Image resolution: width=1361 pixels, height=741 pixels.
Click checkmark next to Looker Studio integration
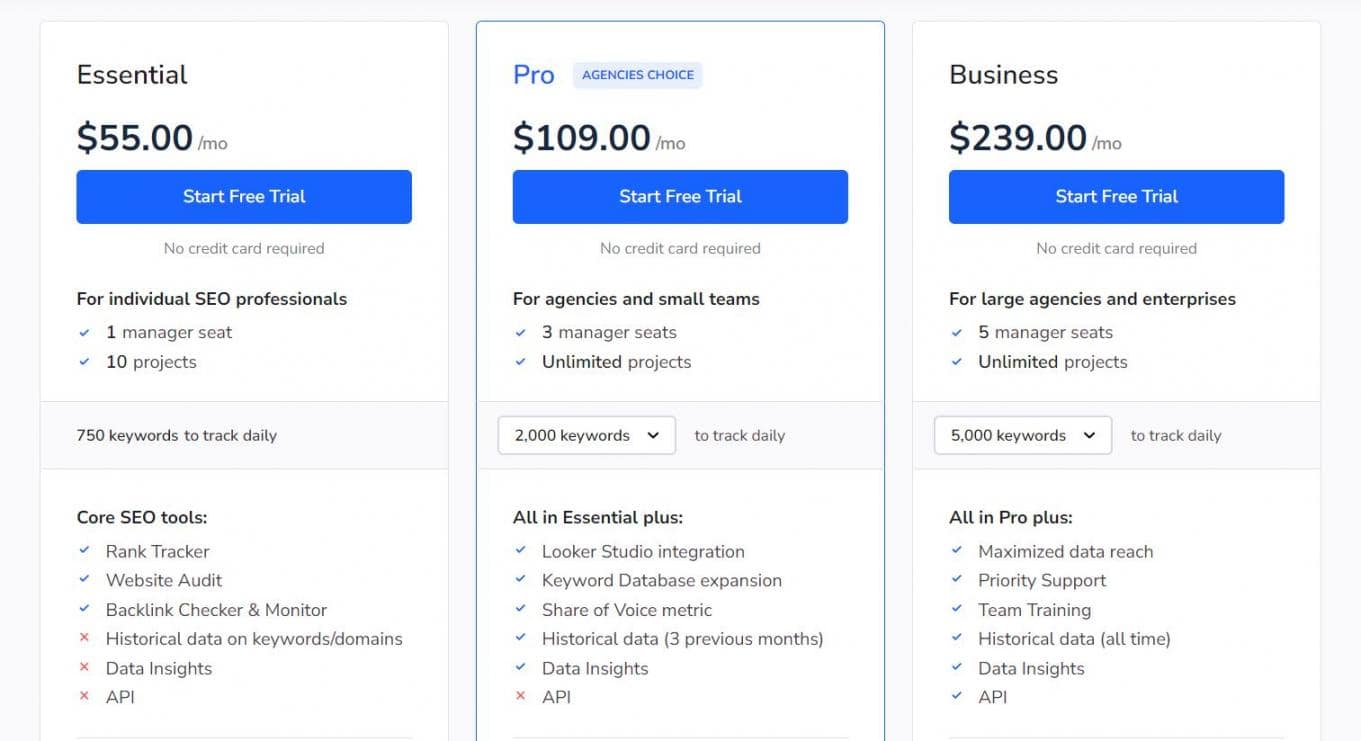pyautogui.click(x=521, y=551)
